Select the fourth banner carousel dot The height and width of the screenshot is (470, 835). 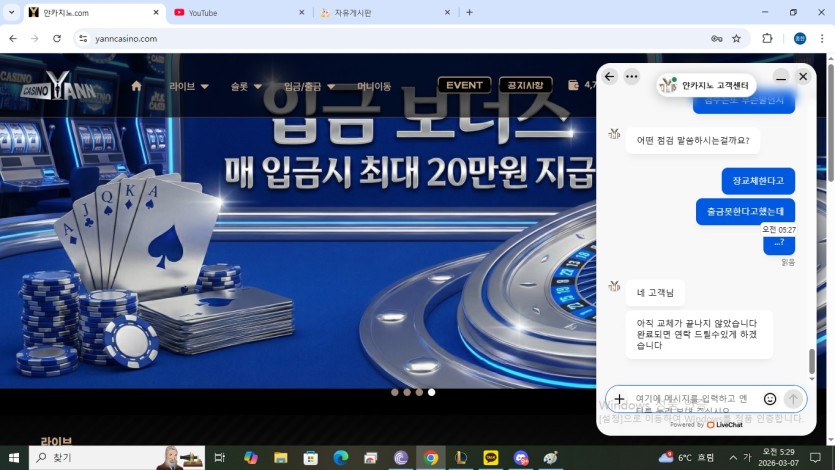pyautogui.click(x=431, y=392)
